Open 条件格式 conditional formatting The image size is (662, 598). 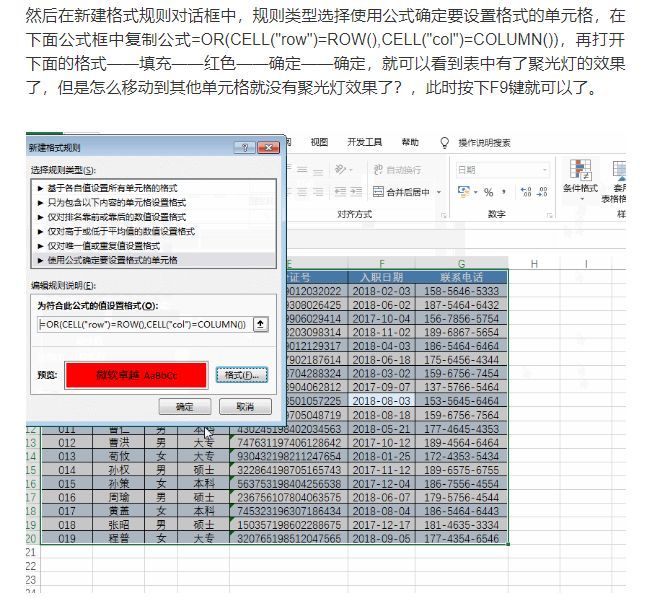pyautogui.click(x=581, y=178)
